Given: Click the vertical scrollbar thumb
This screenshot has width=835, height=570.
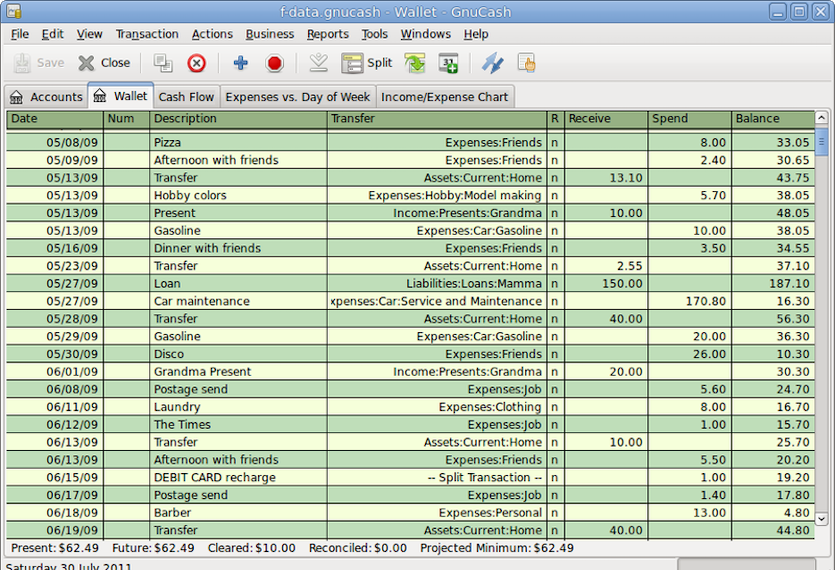Looking at the screenshot, I should tap(821, 142).
